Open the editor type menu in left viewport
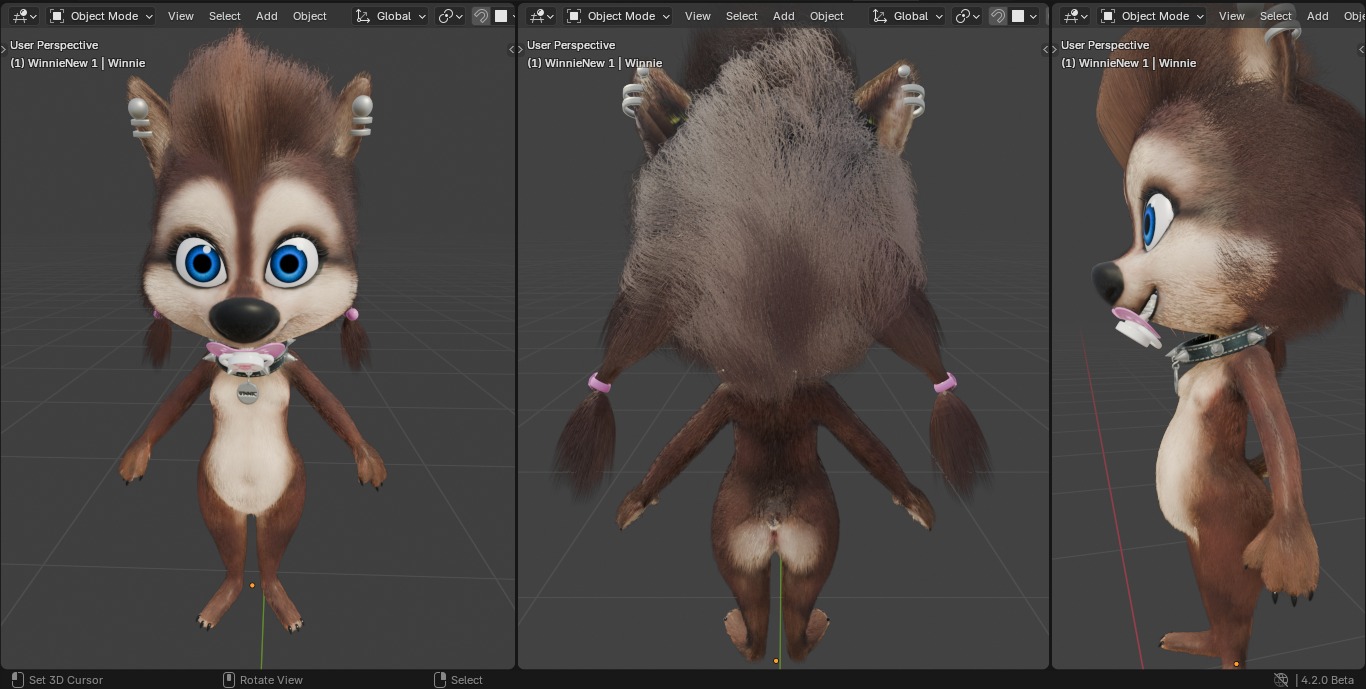 [x=24, y=16]
